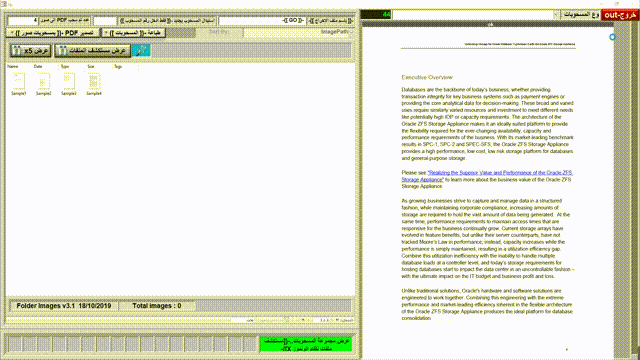Click the PDF page count field showing 4

click(x=23, y=20)
